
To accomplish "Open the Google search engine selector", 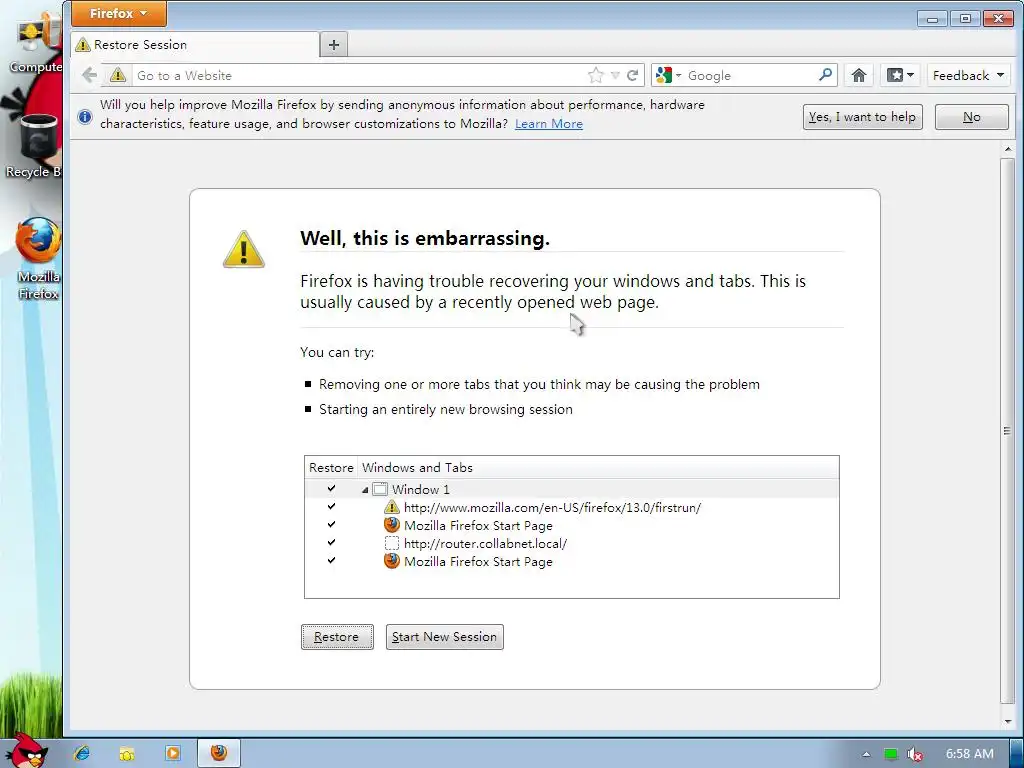I will click(669, 76).
